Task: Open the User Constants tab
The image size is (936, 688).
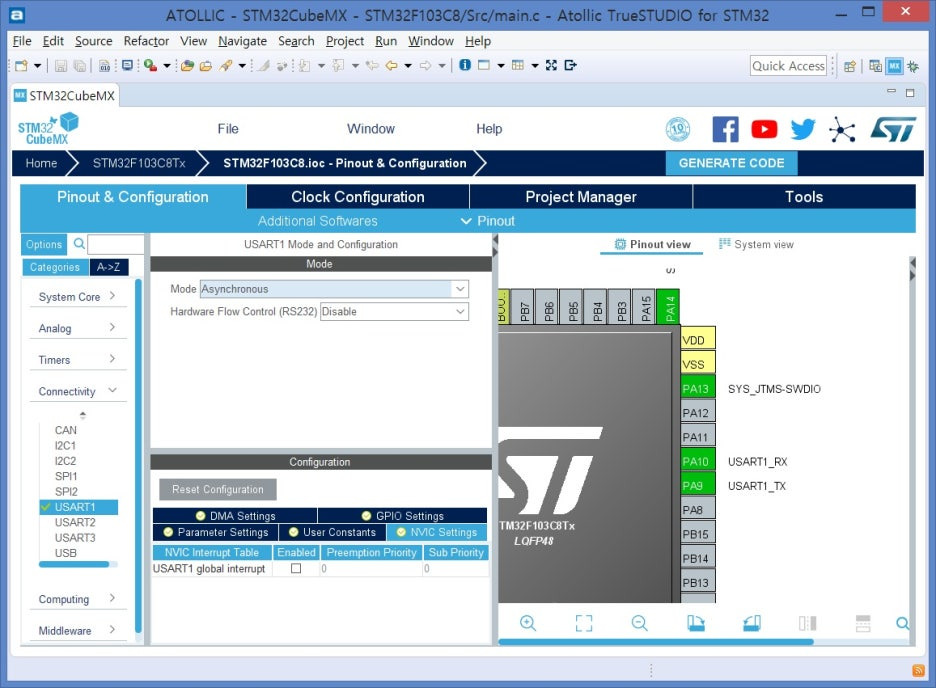Action: pyautogui.click(x=332, y=532)
